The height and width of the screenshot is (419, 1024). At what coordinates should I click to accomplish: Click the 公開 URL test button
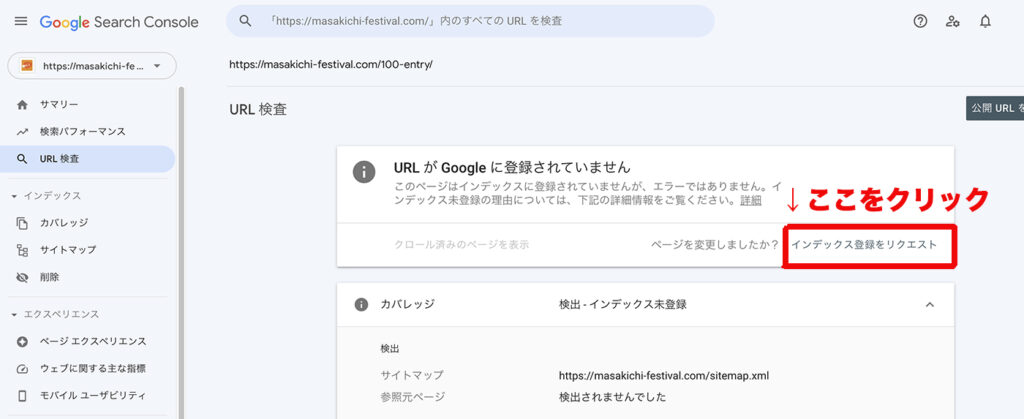click(x=995, y=108)
